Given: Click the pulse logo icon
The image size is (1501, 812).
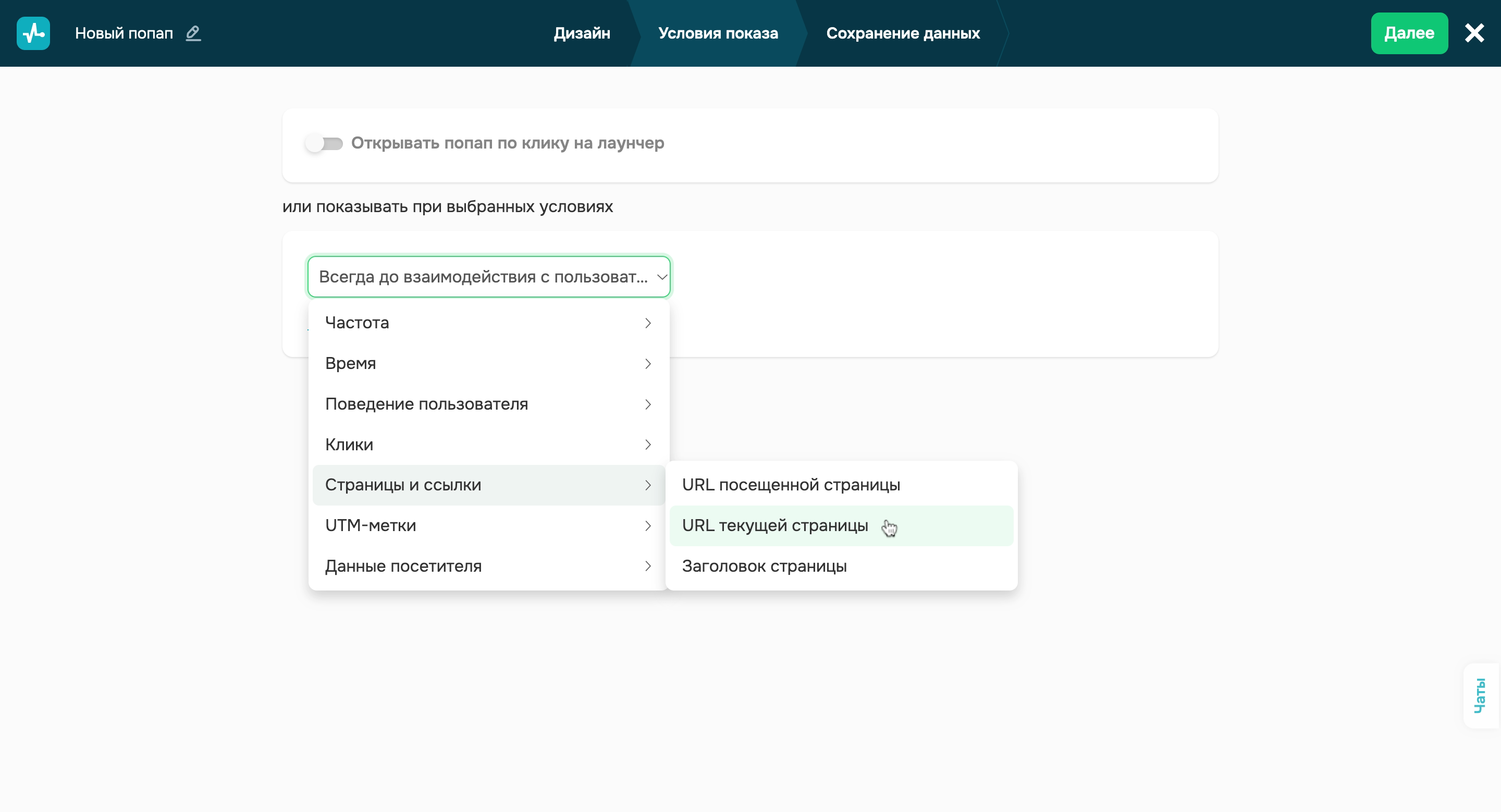Looking at the screenshot, I should click(x=33, y=33).
